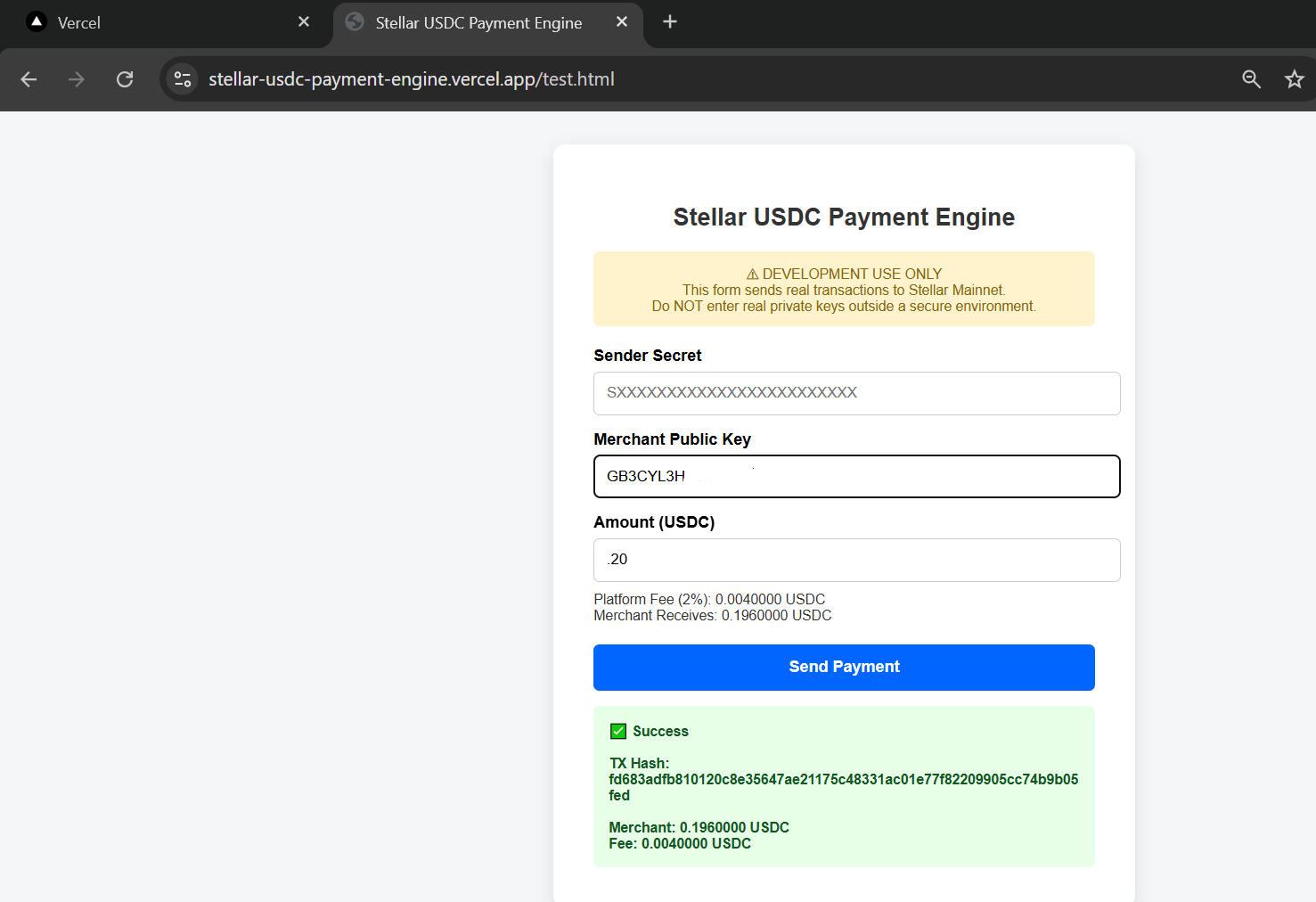Click the magnifier zoom icon
Viewport: 1316px width, 902px height.
(x=1251, y=79)
